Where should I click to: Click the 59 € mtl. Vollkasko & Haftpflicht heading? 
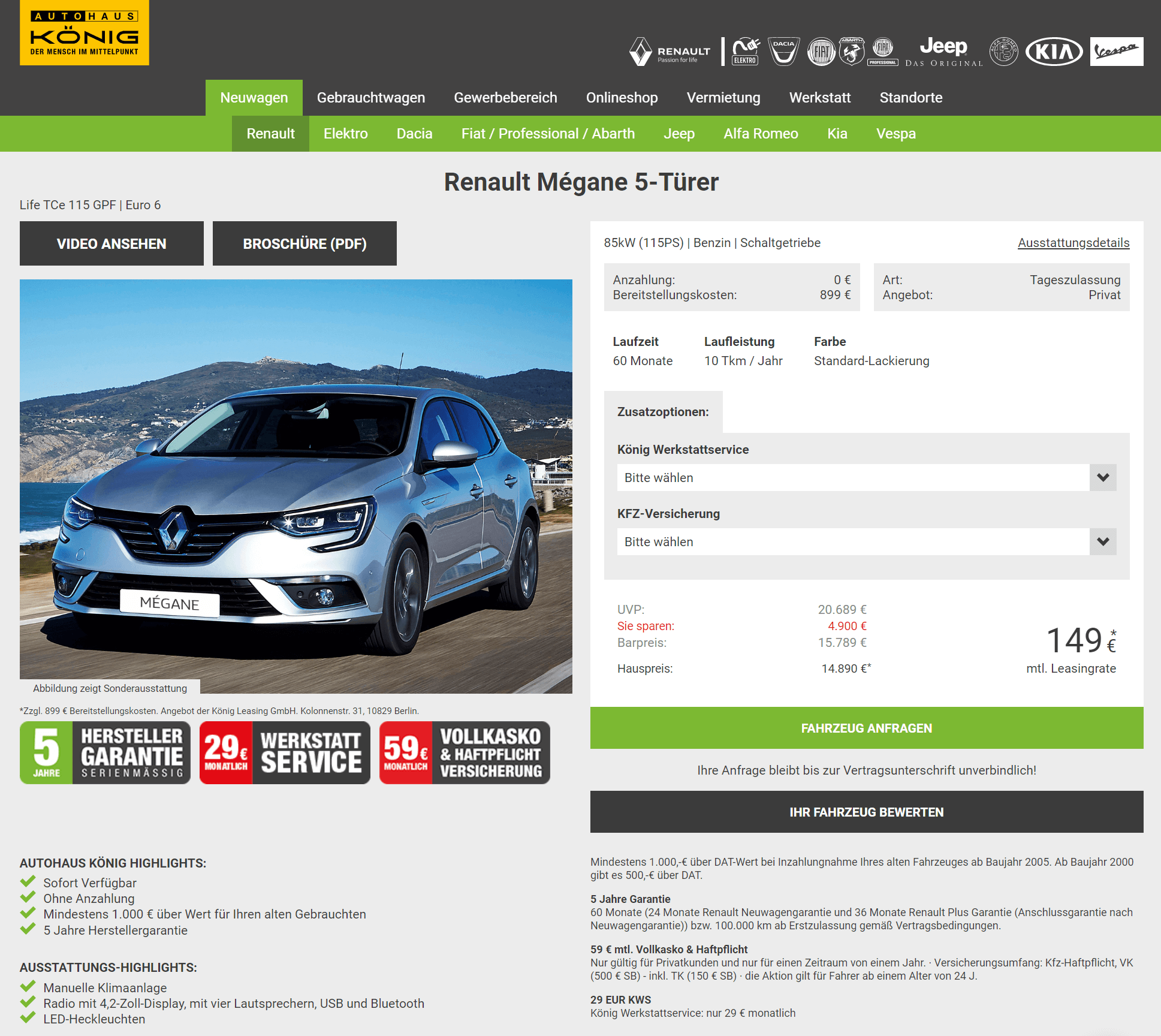point(669,950)
